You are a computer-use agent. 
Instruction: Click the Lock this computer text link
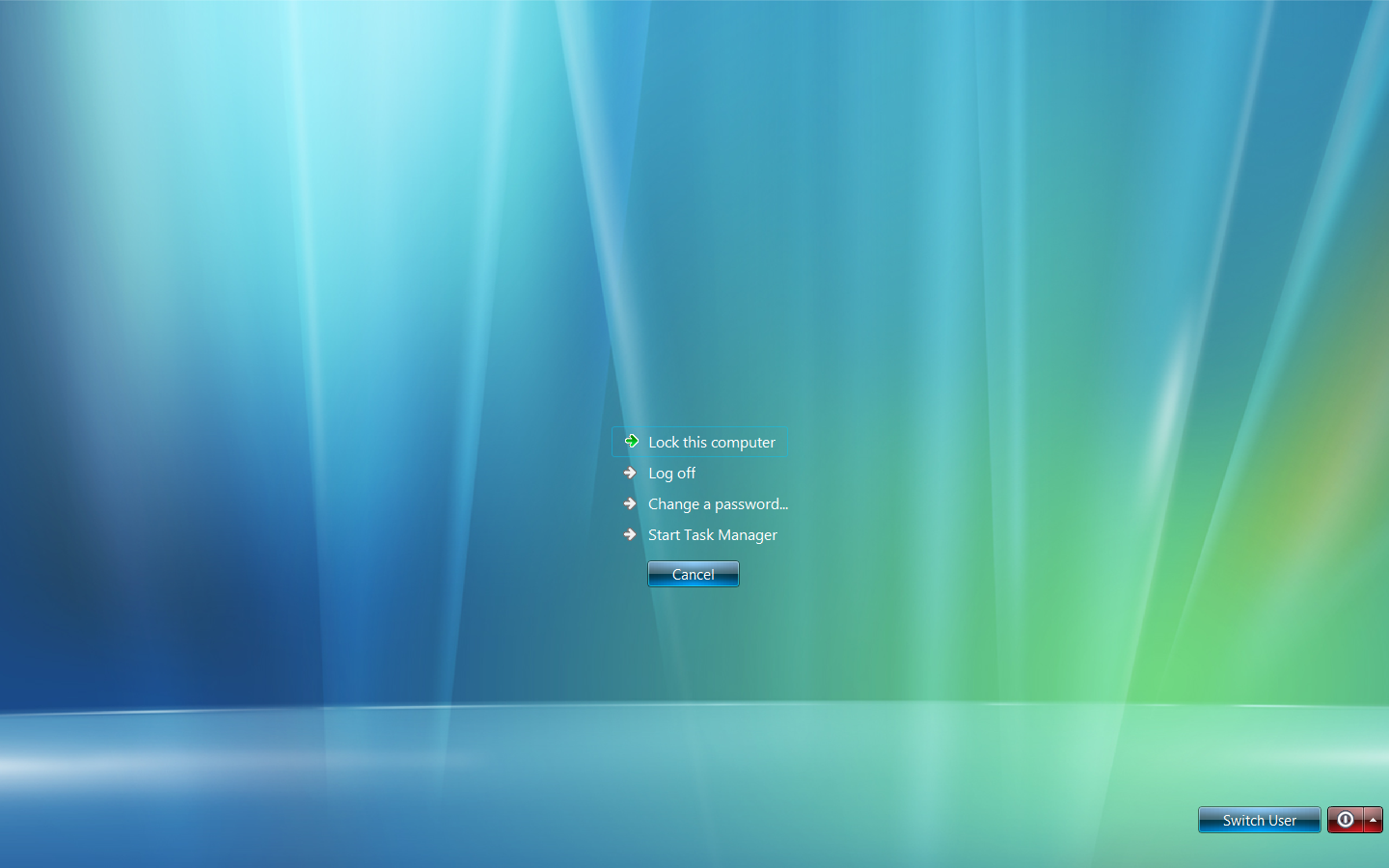[x=711, y=442]
